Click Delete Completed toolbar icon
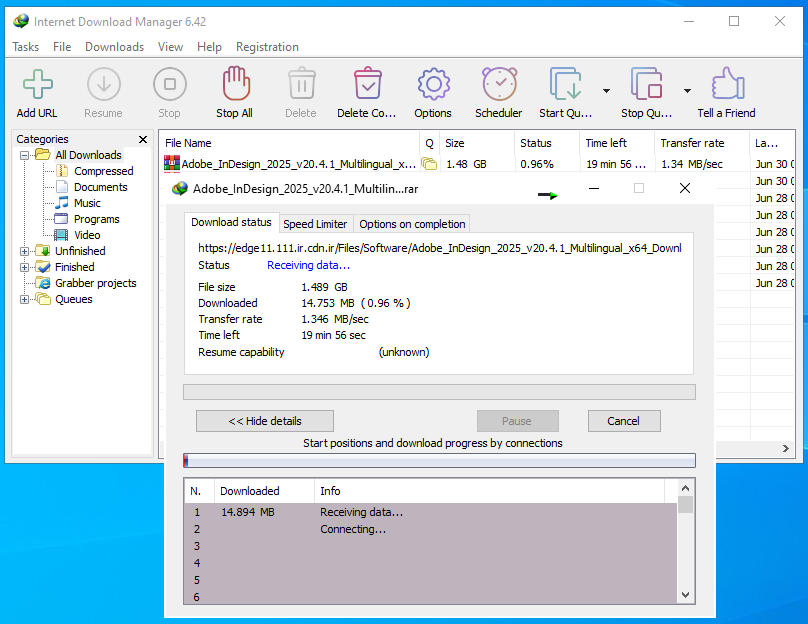 (367, 83)
